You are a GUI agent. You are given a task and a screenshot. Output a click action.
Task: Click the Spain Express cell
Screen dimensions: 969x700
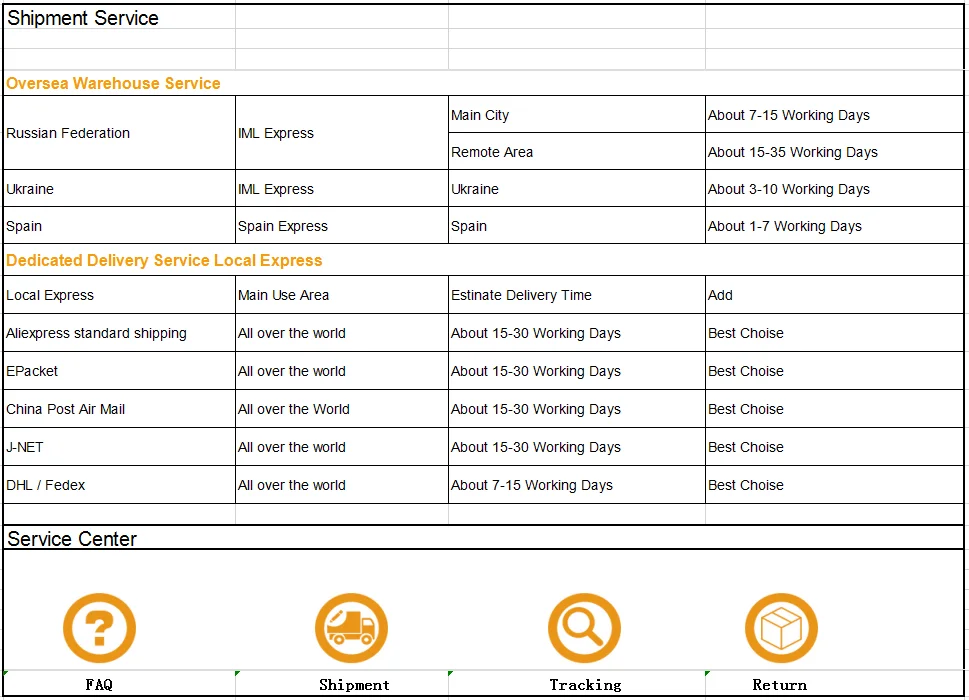[342, 226]
